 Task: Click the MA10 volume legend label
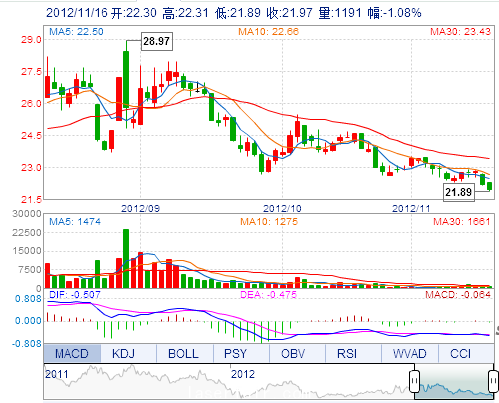[x=269, y=222]
